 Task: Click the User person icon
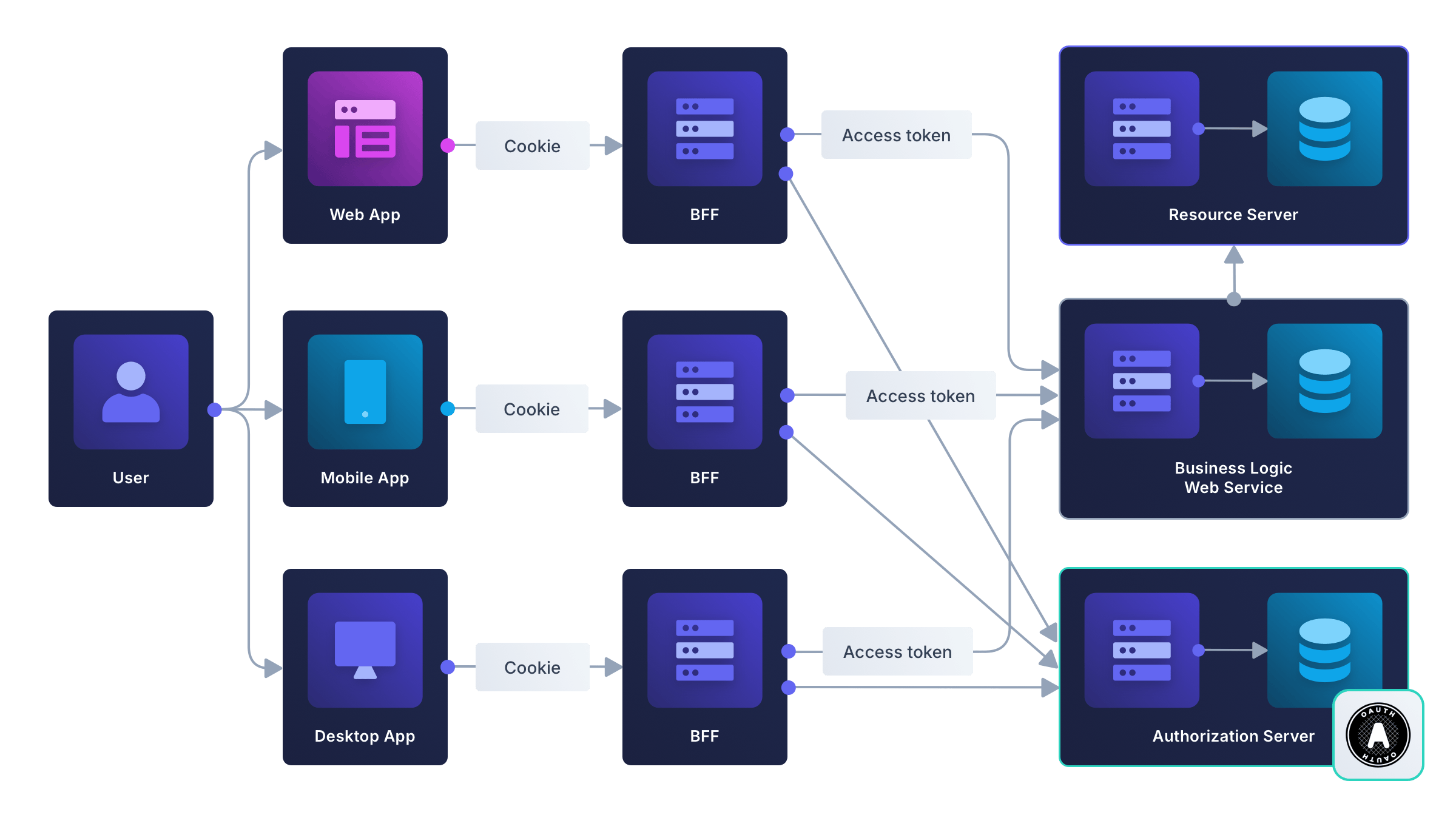(x=131, y=392)
